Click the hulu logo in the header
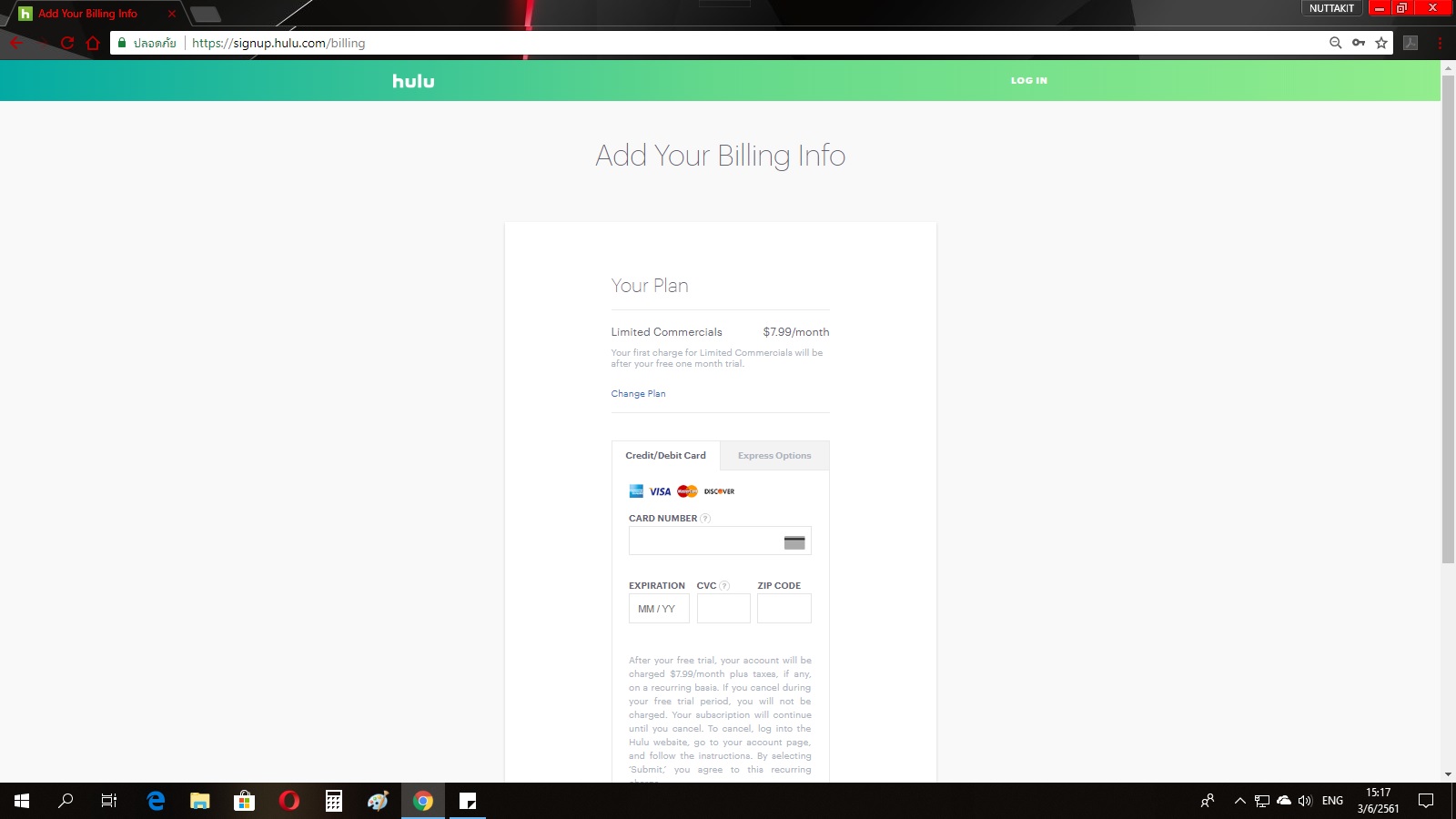The image size is (1456, 819). point(413,81)
